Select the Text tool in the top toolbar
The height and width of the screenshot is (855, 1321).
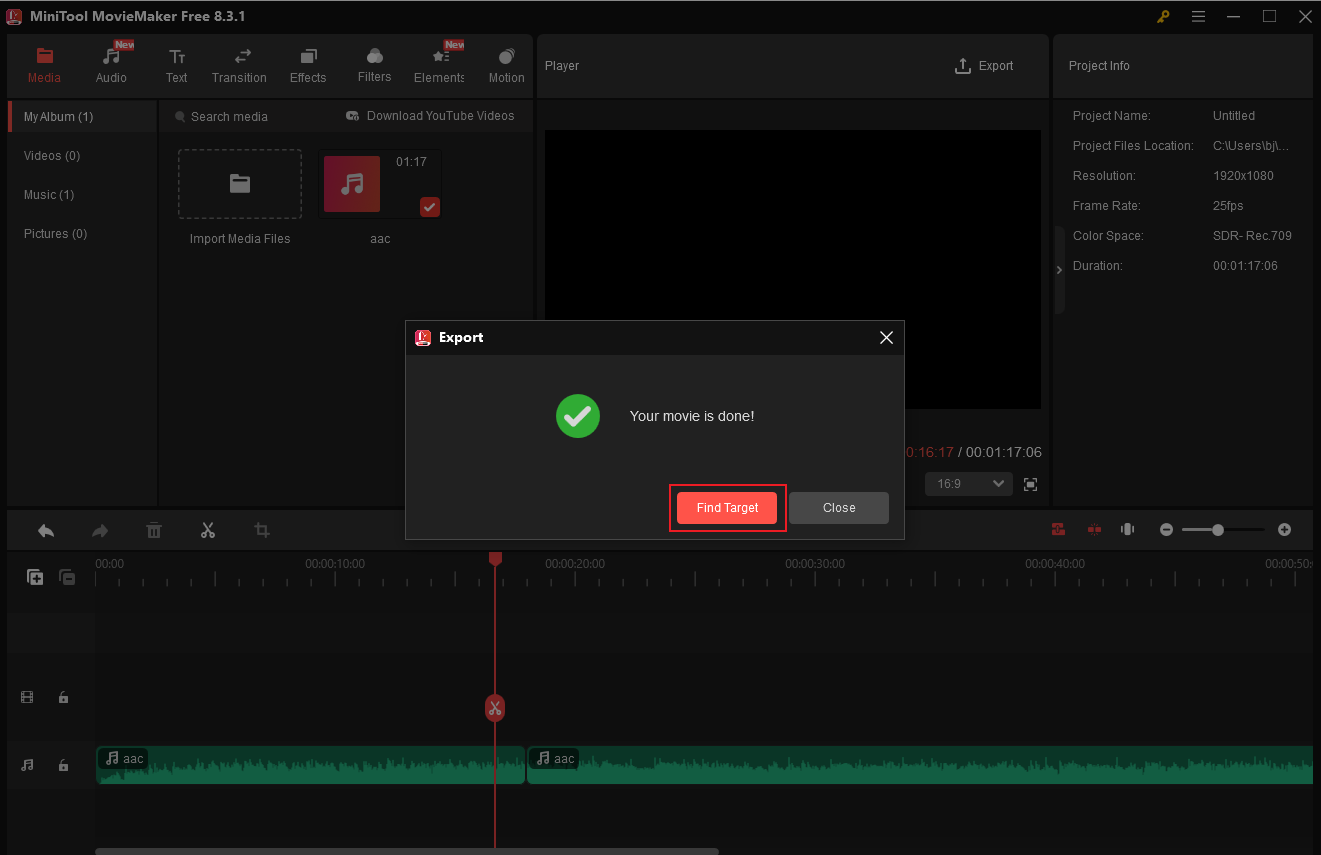tap(176, 64)
